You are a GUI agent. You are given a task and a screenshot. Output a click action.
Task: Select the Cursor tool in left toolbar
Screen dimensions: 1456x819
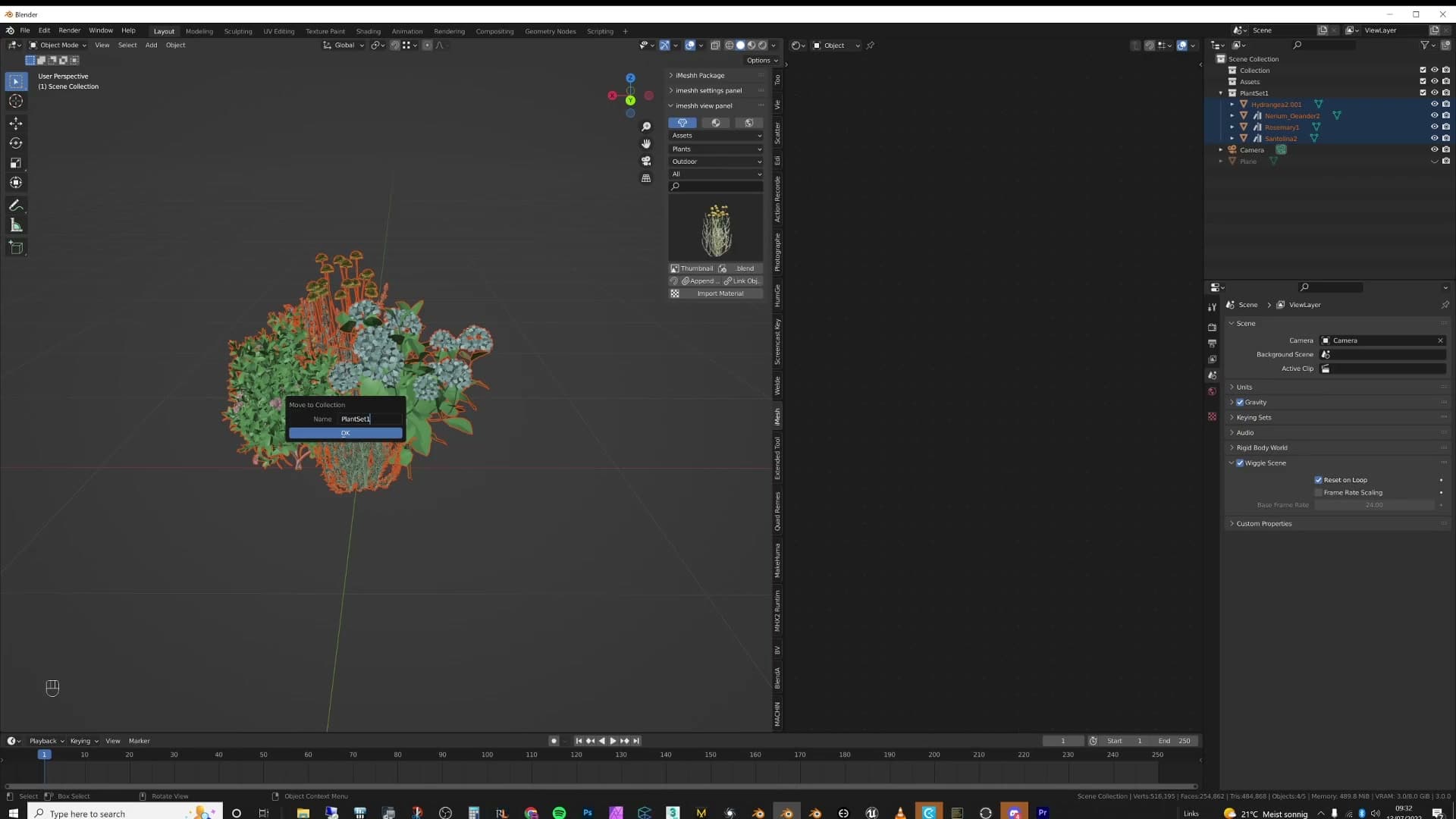tap(16, 101)
